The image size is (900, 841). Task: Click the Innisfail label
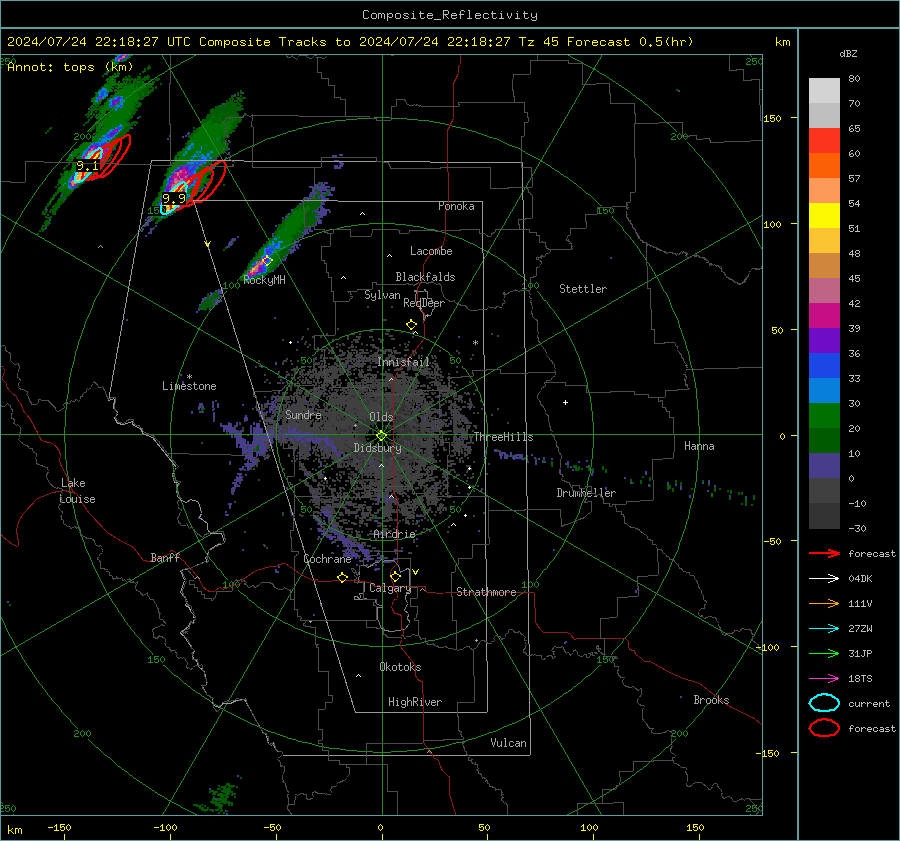(403, 362)
